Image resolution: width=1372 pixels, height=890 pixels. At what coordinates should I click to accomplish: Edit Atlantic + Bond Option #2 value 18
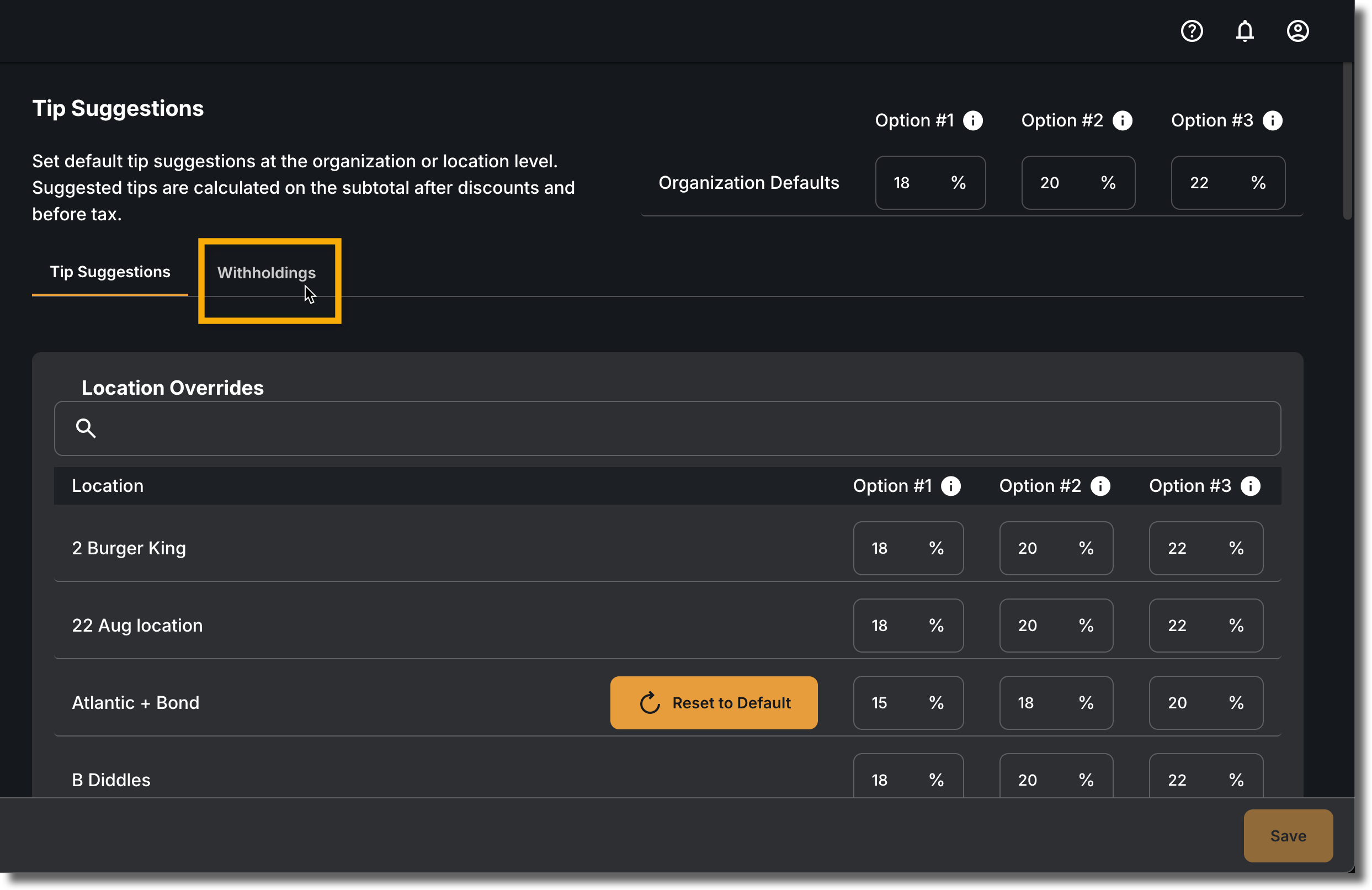[1056, 702]
